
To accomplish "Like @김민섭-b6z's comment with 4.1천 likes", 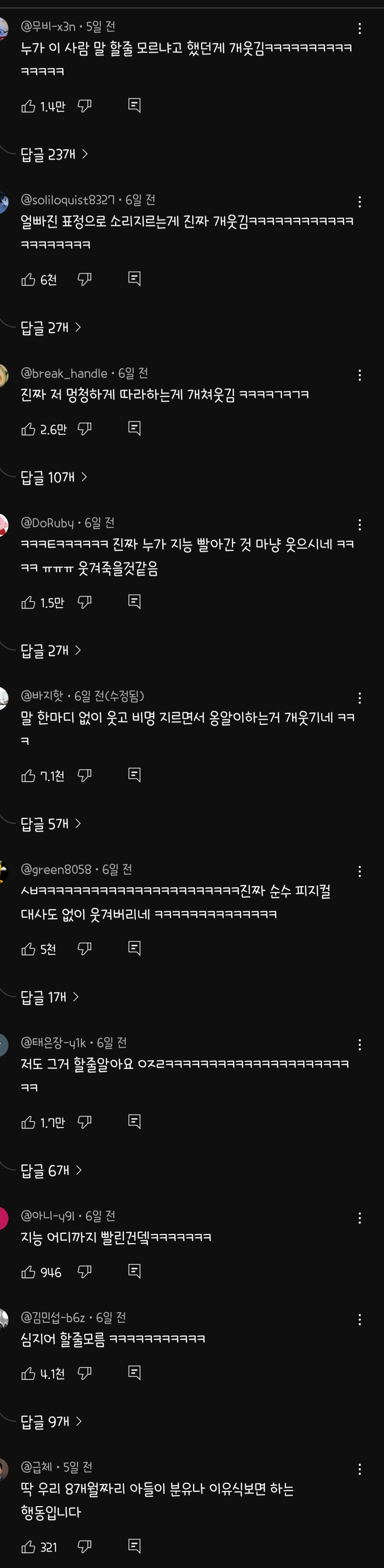I will click(x=29, y=1373).
